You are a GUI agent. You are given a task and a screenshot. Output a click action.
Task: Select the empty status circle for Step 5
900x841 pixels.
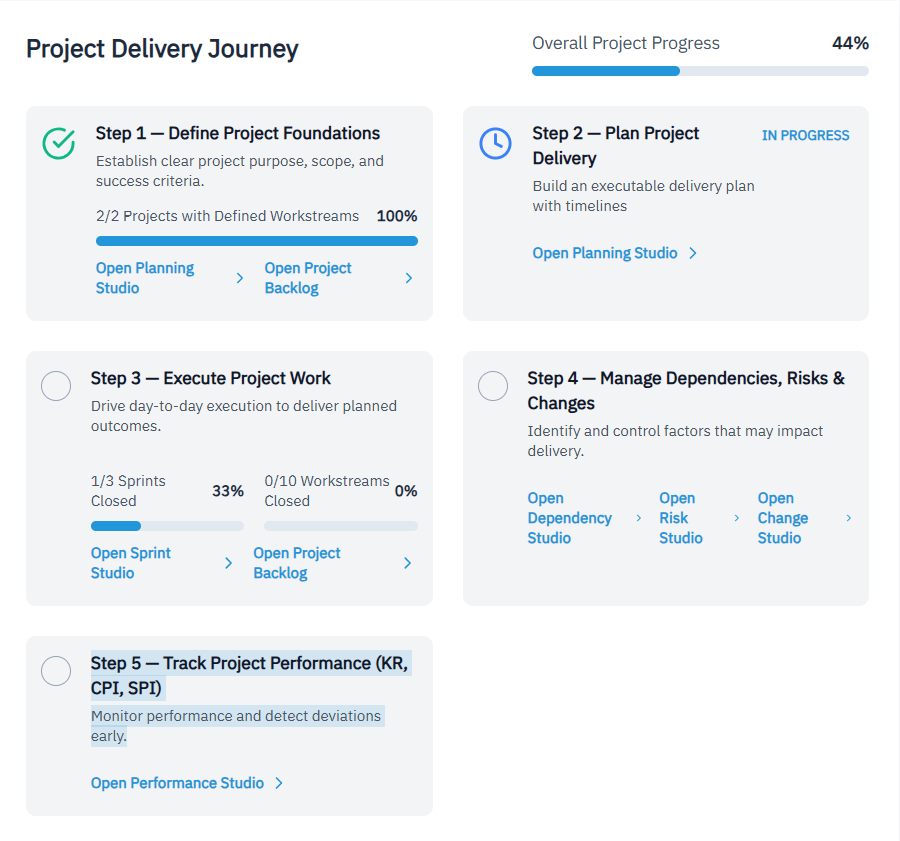(x=56, y=671)
